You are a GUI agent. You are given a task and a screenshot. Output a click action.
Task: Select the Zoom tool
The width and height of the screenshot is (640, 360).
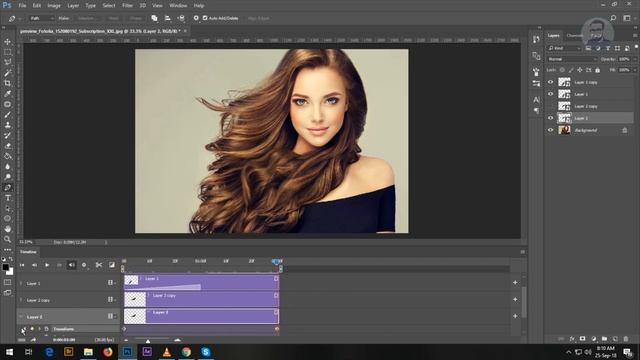[x=7, y=239]
